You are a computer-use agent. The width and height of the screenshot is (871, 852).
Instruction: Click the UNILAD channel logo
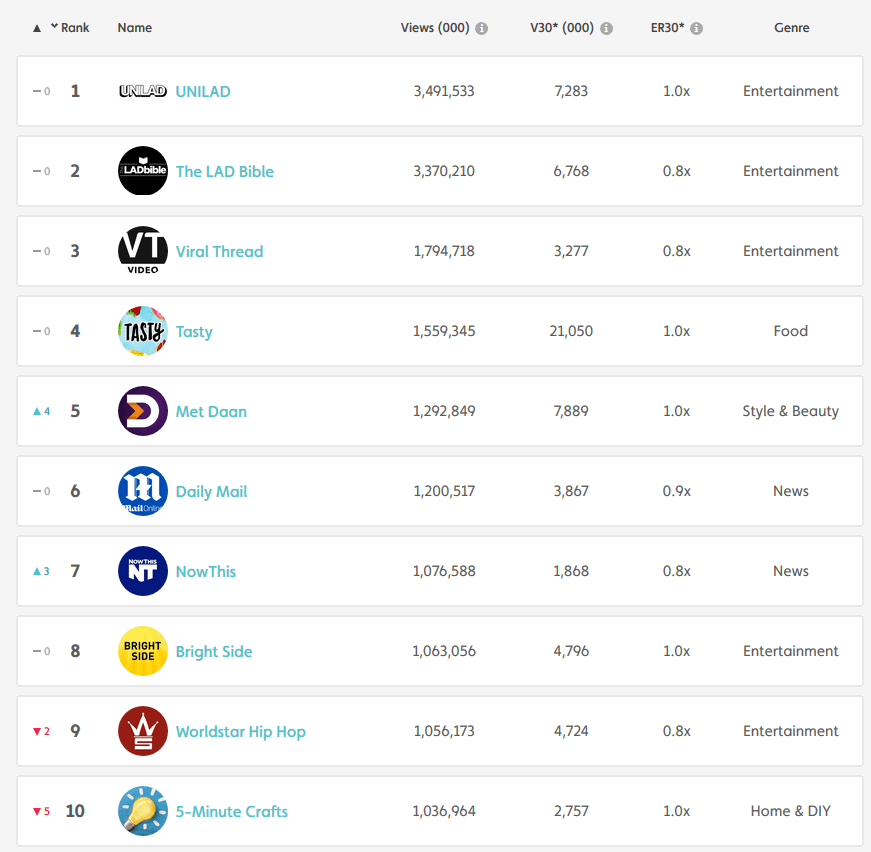(142, 91)
